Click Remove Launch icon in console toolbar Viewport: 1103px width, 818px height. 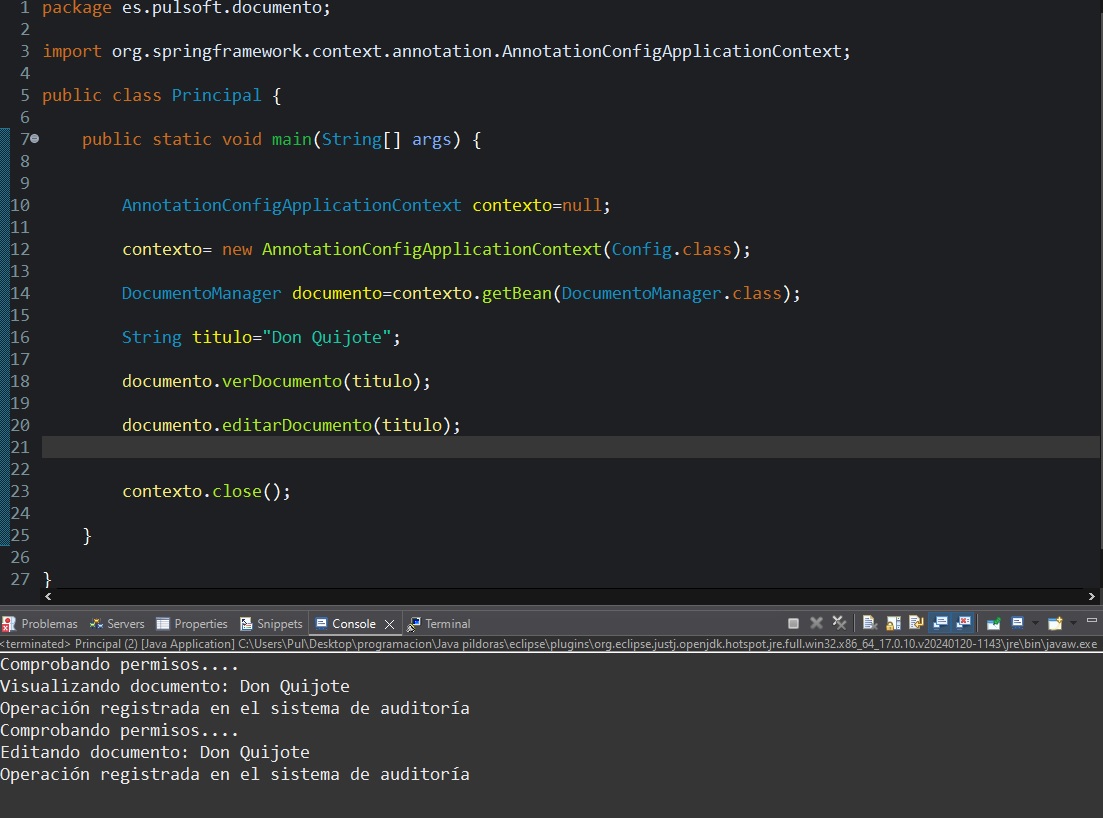point(816,623)
